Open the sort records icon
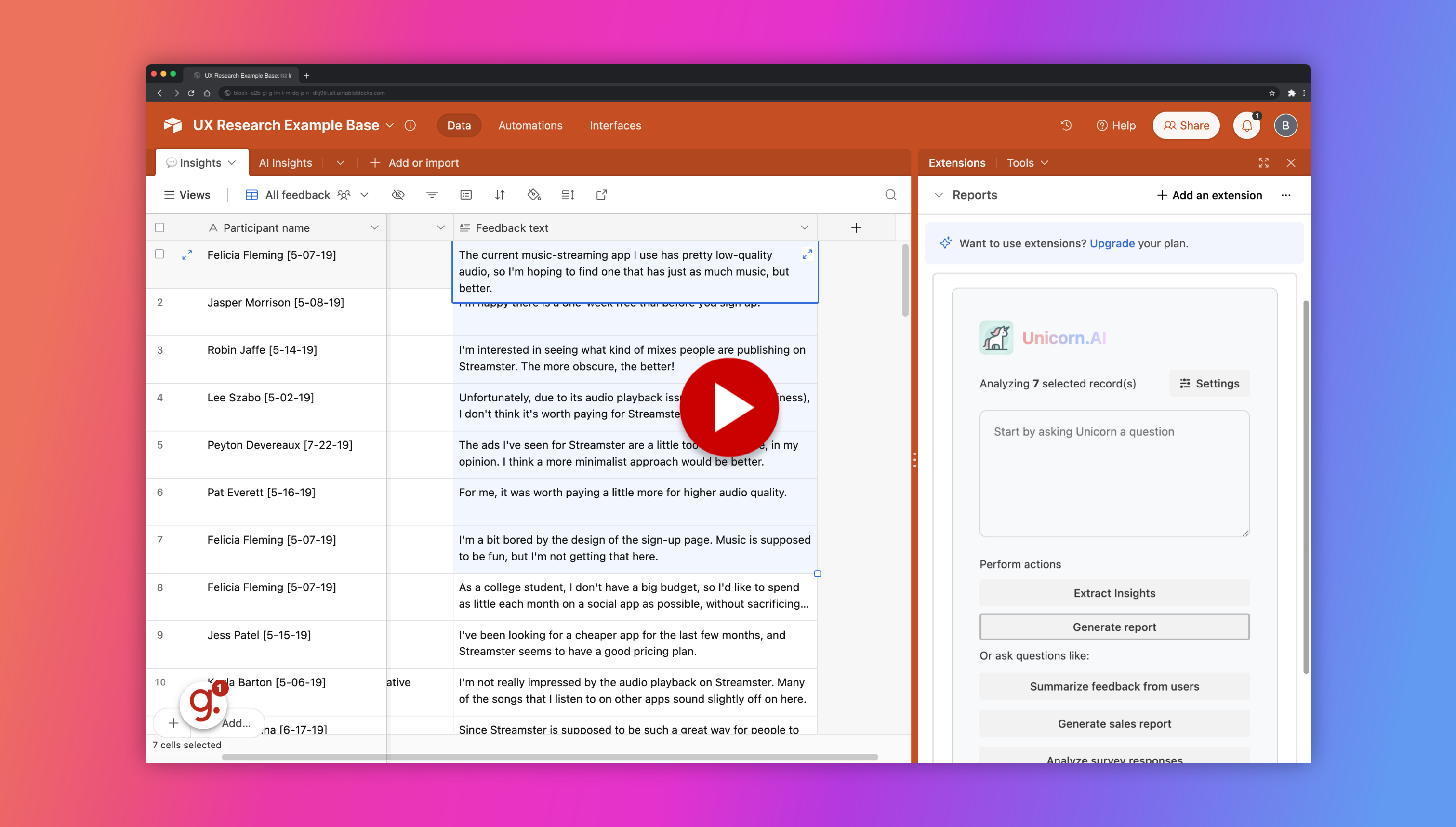Screen dimensions: 1456x827 pyautogui.click(x=500, y=195)
